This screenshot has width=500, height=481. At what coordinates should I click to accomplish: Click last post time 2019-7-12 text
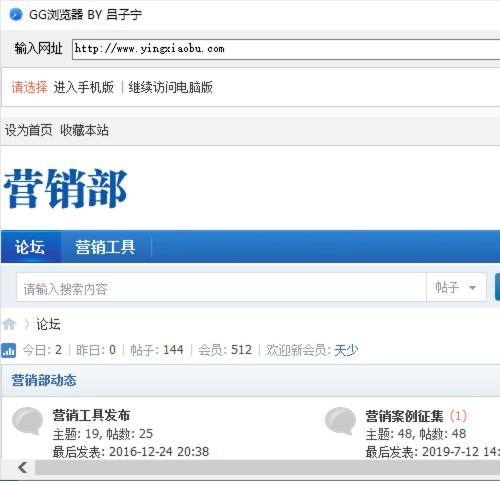coord(461,452)
